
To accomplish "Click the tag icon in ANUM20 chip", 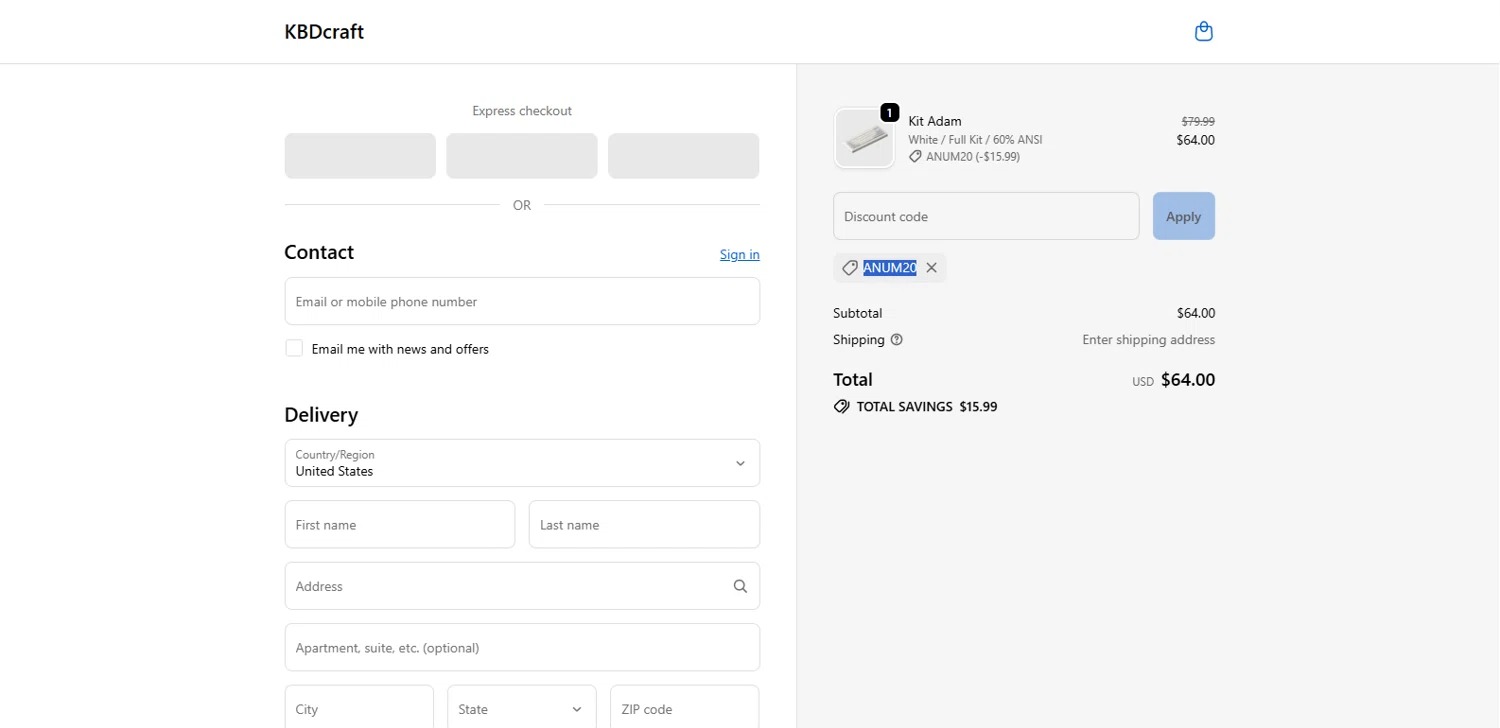I will point(850,268).
